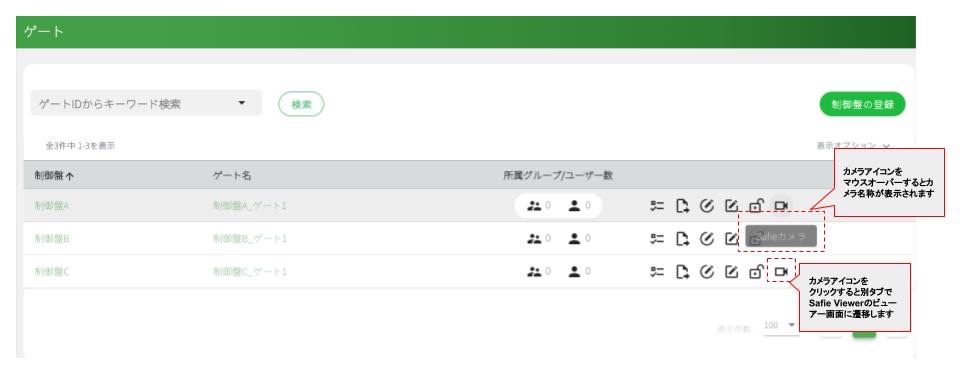Open the 制御盤A link
960x380 pixels.
coord(51,206)
